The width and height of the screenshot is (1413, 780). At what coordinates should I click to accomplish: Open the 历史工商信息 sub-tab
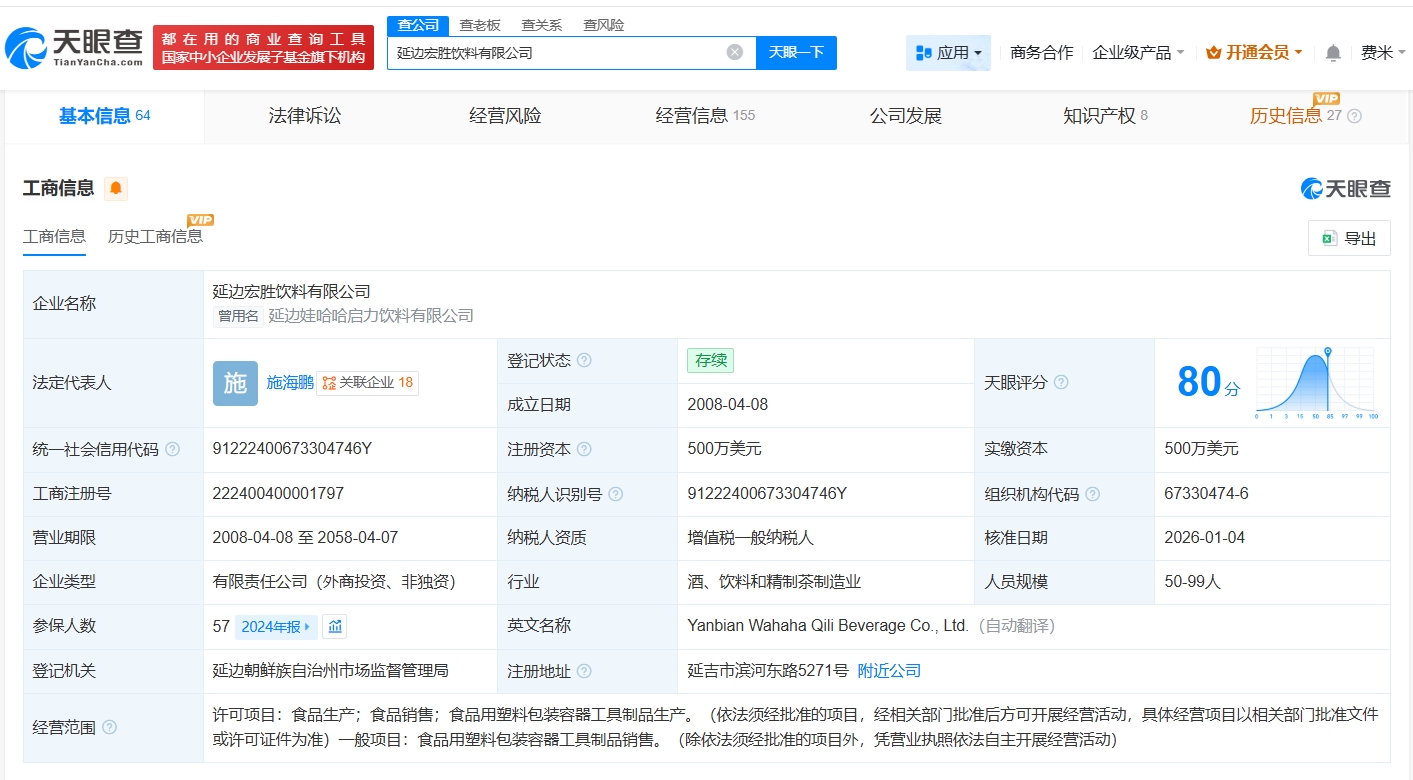pos(155,237)
